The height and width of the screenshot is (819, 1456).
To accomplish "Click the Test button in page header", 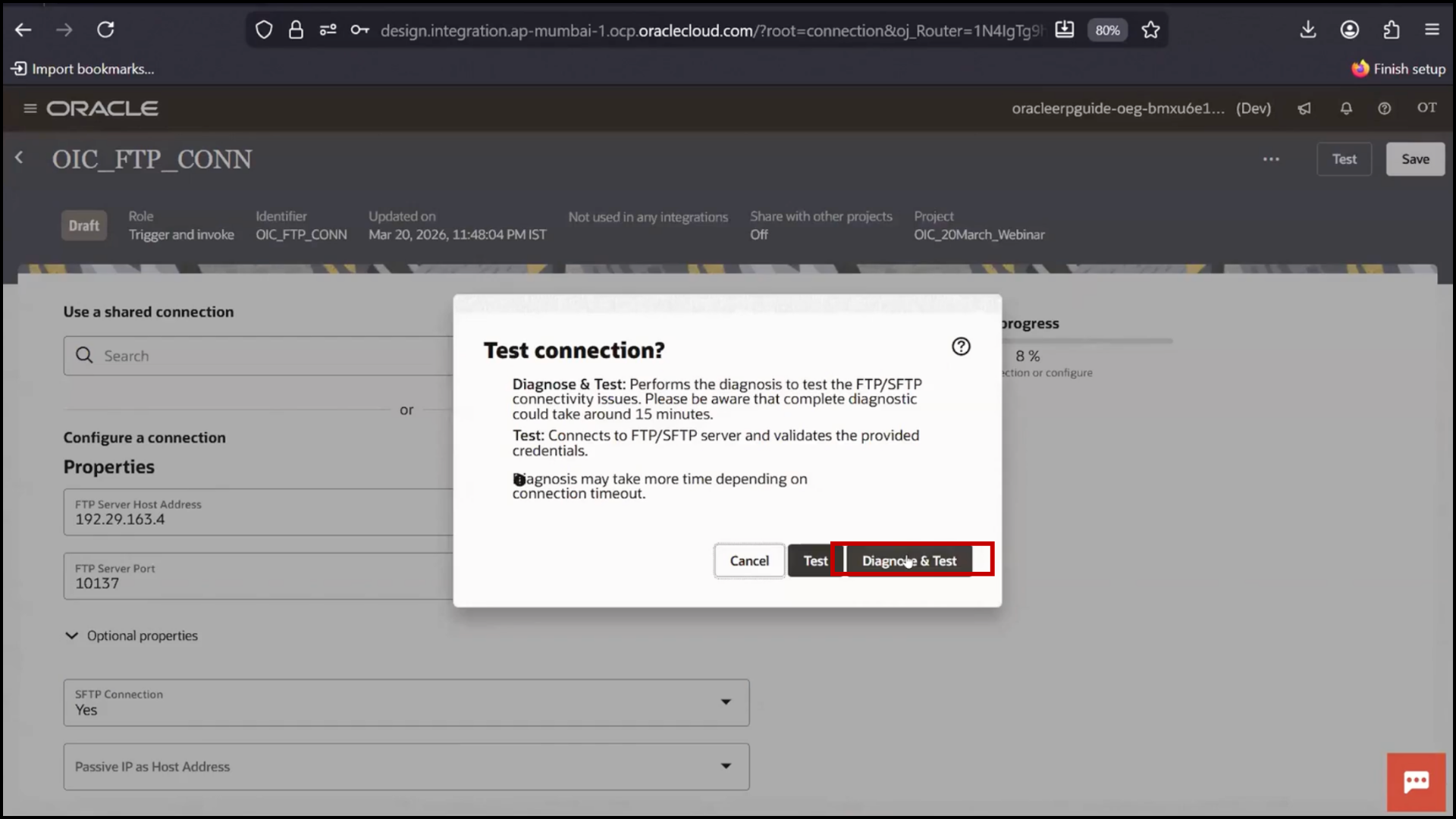I will coord(1344,159).
